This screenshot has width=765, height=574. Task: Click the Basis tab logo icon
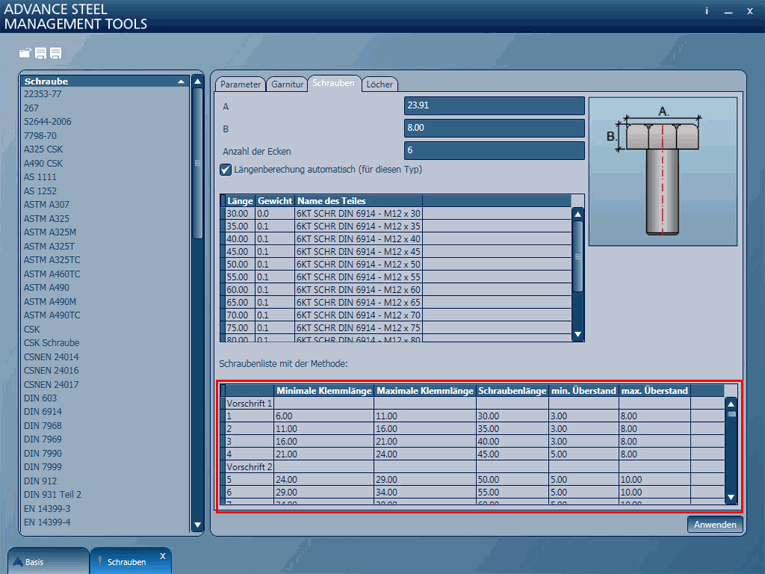(x=18, y=561)
